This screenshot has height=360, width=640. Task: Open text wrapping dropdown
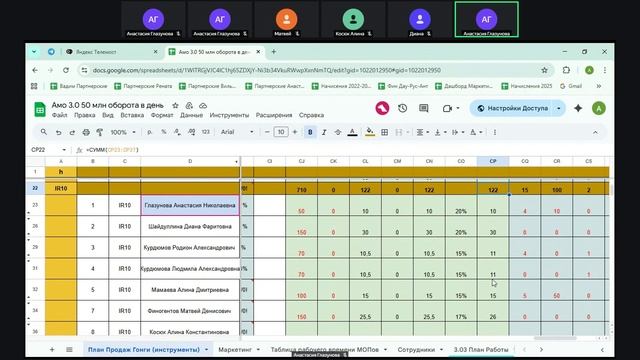point(458,132)
